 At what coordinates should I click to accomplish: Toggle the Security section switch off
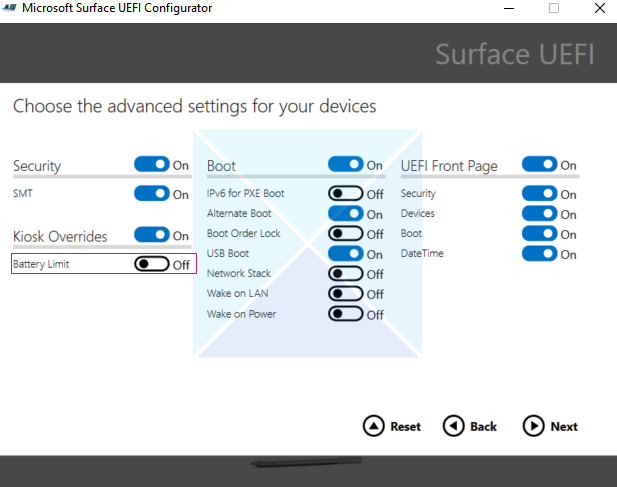pos(151,165)
